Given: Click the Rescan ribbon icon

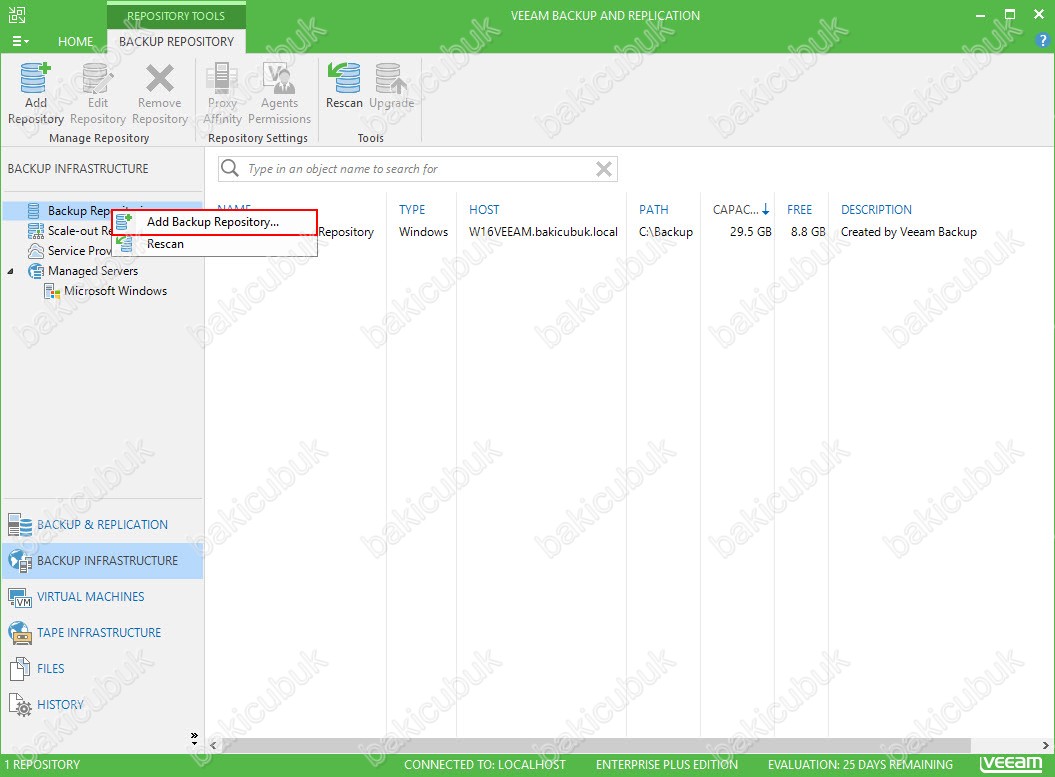Looking at the screenshot, I should (x=344, y=79).
